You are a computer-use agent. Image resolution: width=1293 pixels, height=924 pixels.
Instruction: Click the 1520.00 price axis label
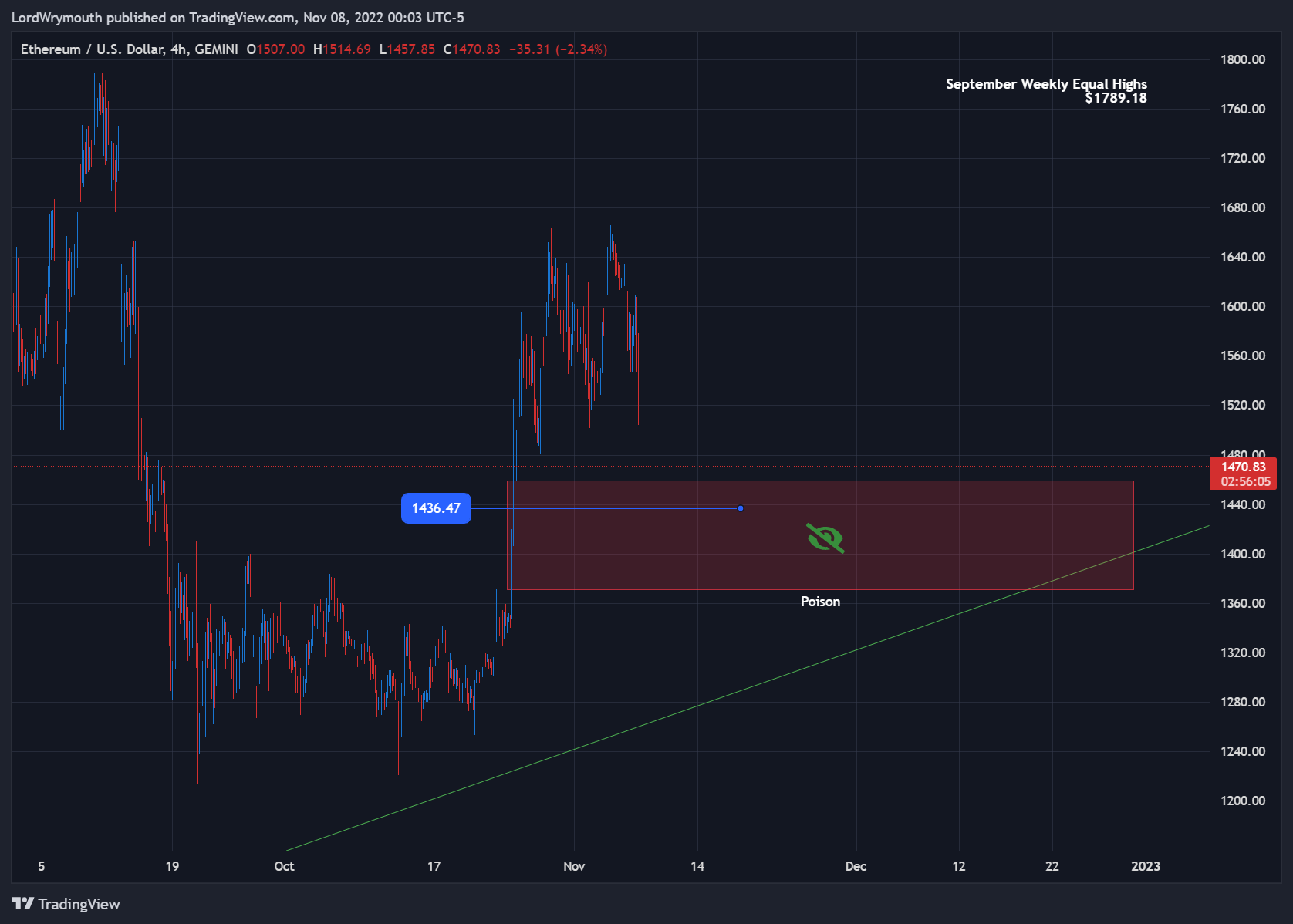click(1243, 405)
